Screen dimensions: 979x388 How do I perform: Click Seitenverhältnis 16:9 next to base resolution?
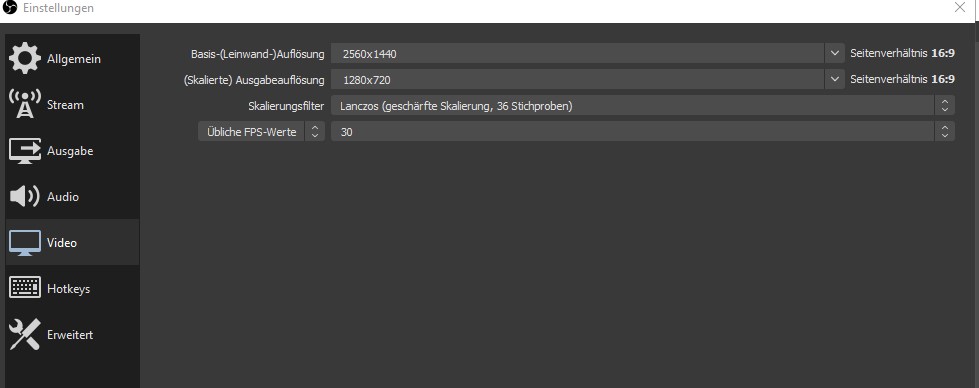[902, 54]
